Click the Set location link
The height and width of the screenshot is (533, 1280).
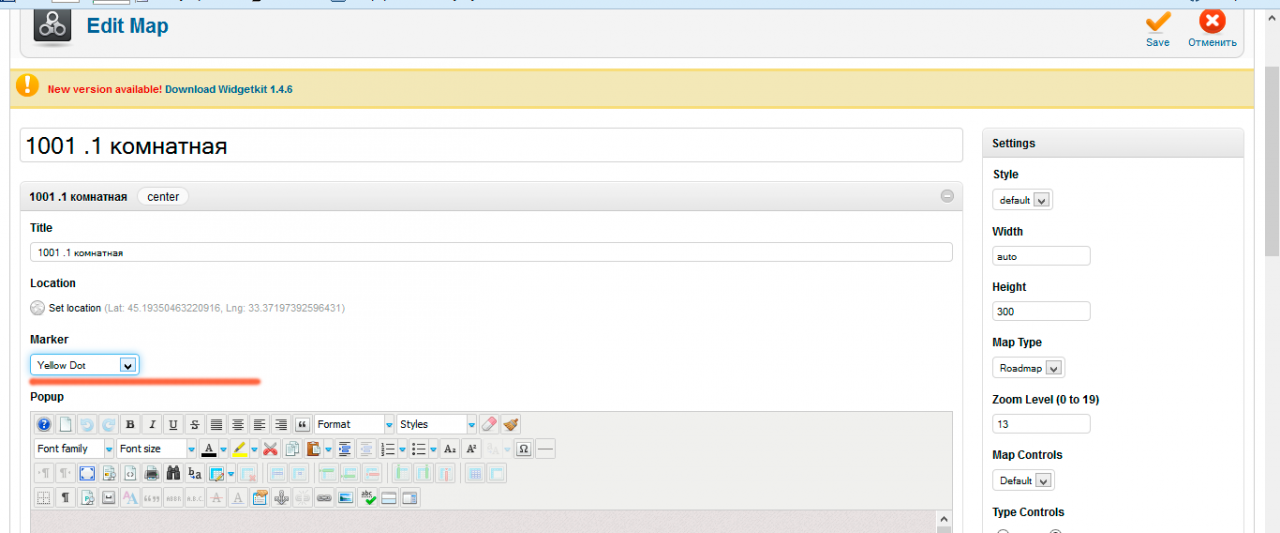[x=75, y=308]
